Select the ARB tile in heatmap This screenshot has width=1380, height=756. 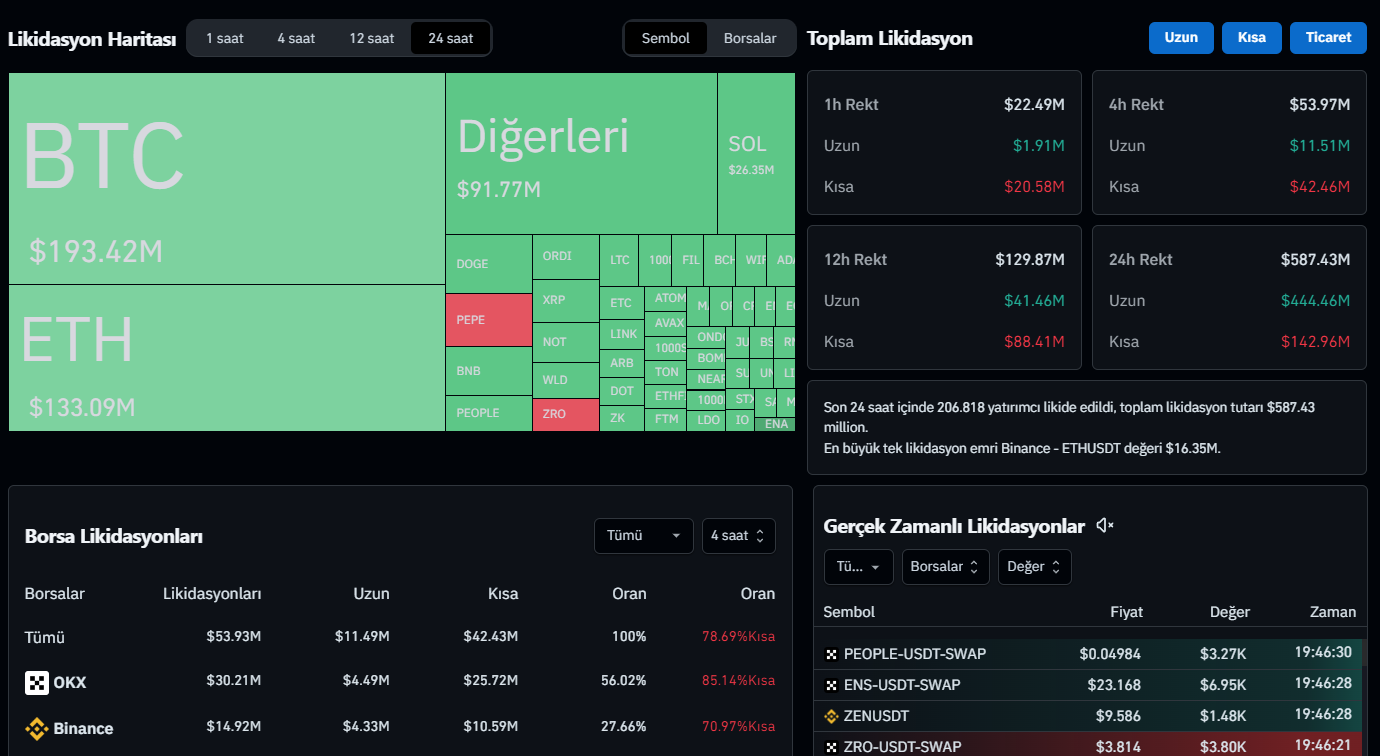click(x=622, y=363)
